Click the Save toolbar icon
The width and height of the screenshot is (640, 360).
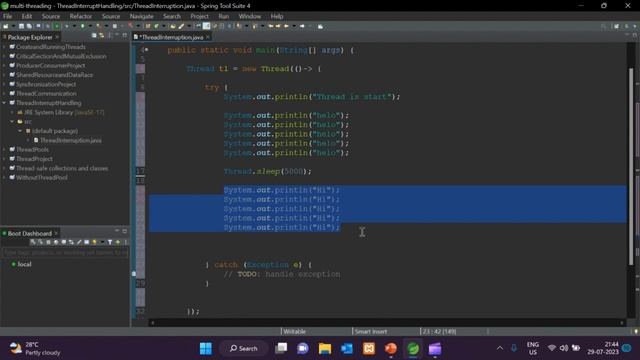[x=21, y=26]
